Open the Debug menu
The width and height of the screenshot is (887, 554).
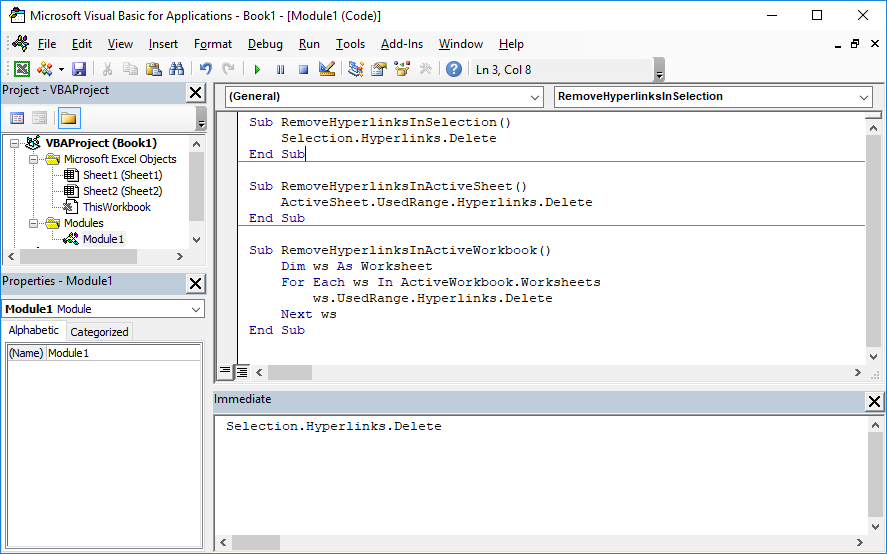[265, 44]
